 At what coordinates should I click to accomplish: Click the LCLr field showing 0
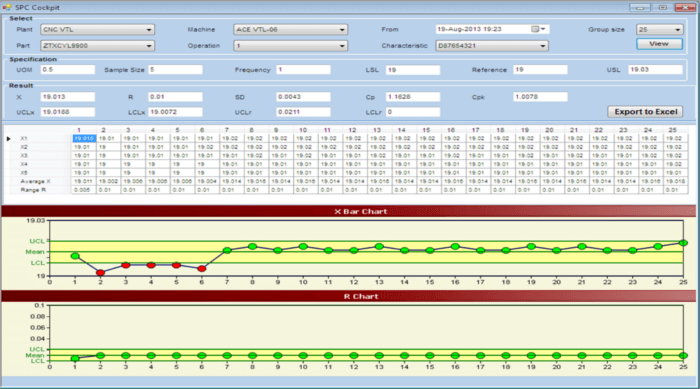click(x=413, y=112)
